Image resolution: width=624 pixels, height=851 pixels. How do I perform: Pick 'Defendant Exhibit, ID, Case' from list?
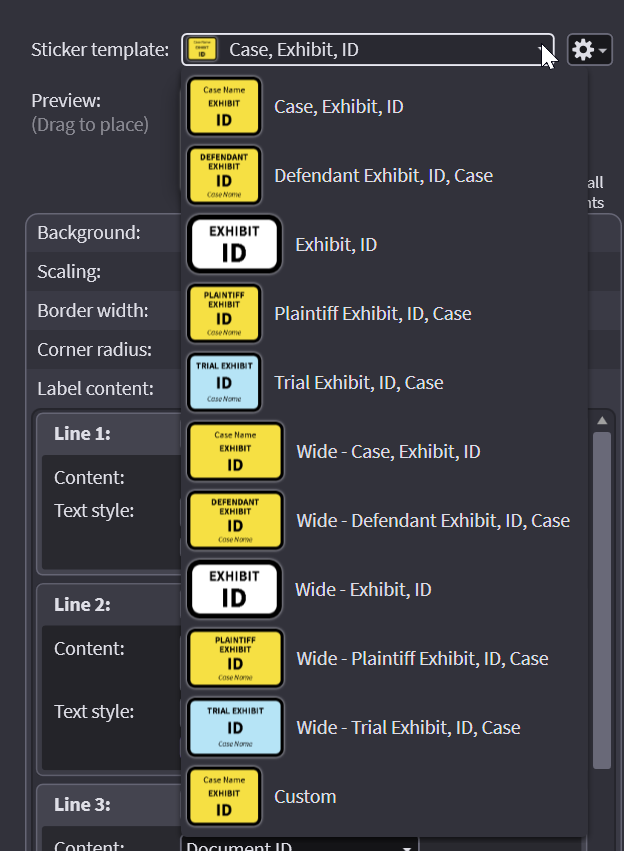(383, 175)
